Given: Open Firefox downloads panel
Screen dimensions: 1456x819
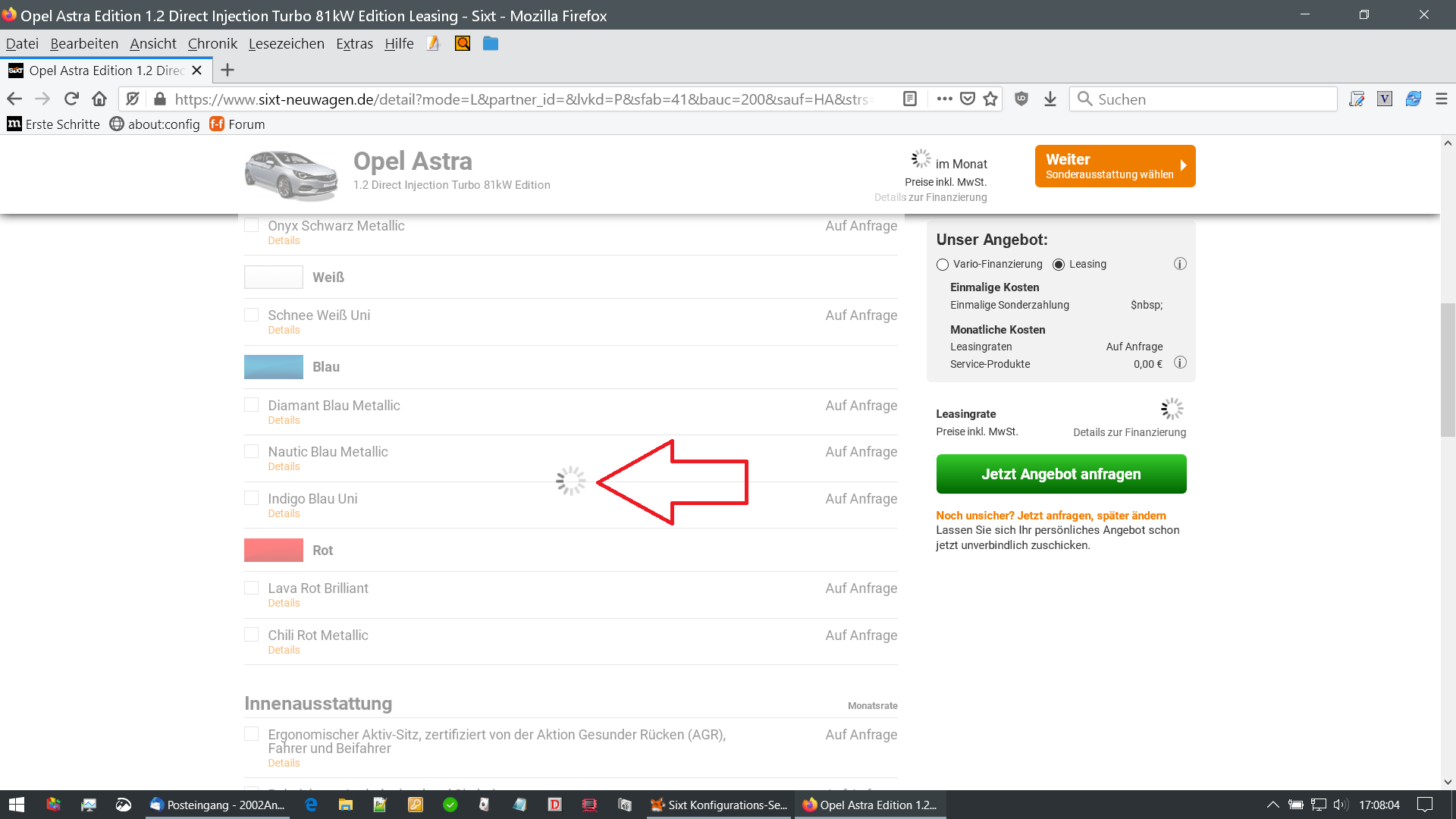Looking at the screenshot, I should 1050,99.
